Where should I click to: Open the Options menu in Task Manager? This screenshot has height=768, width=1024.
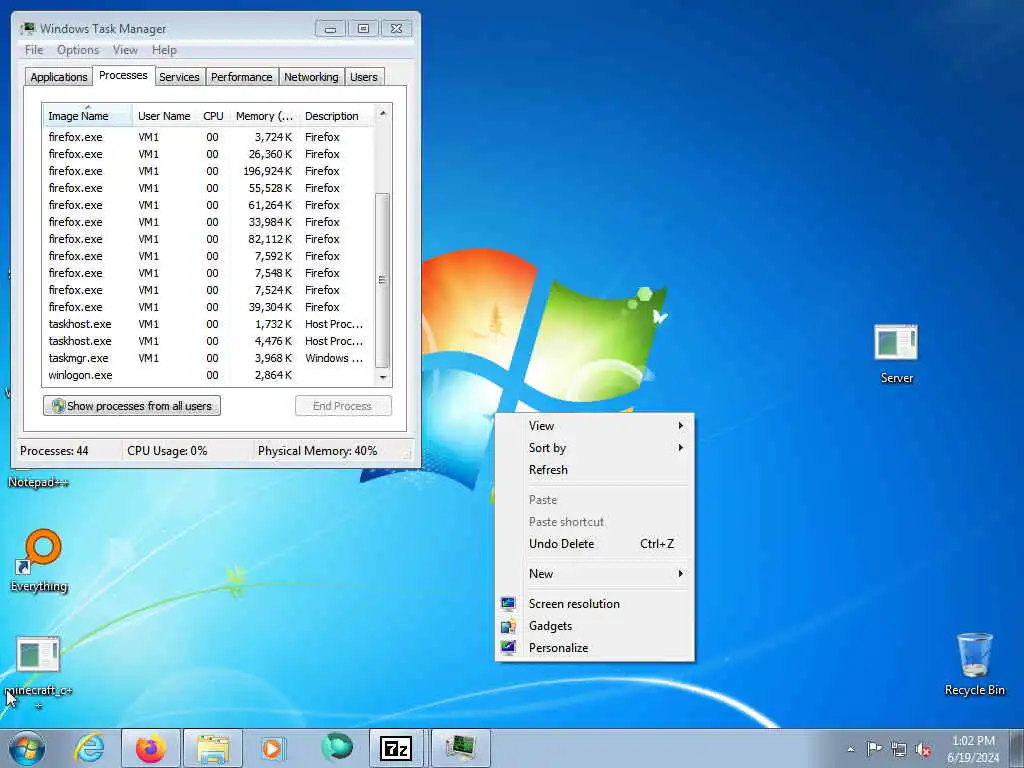click(78, 50)
